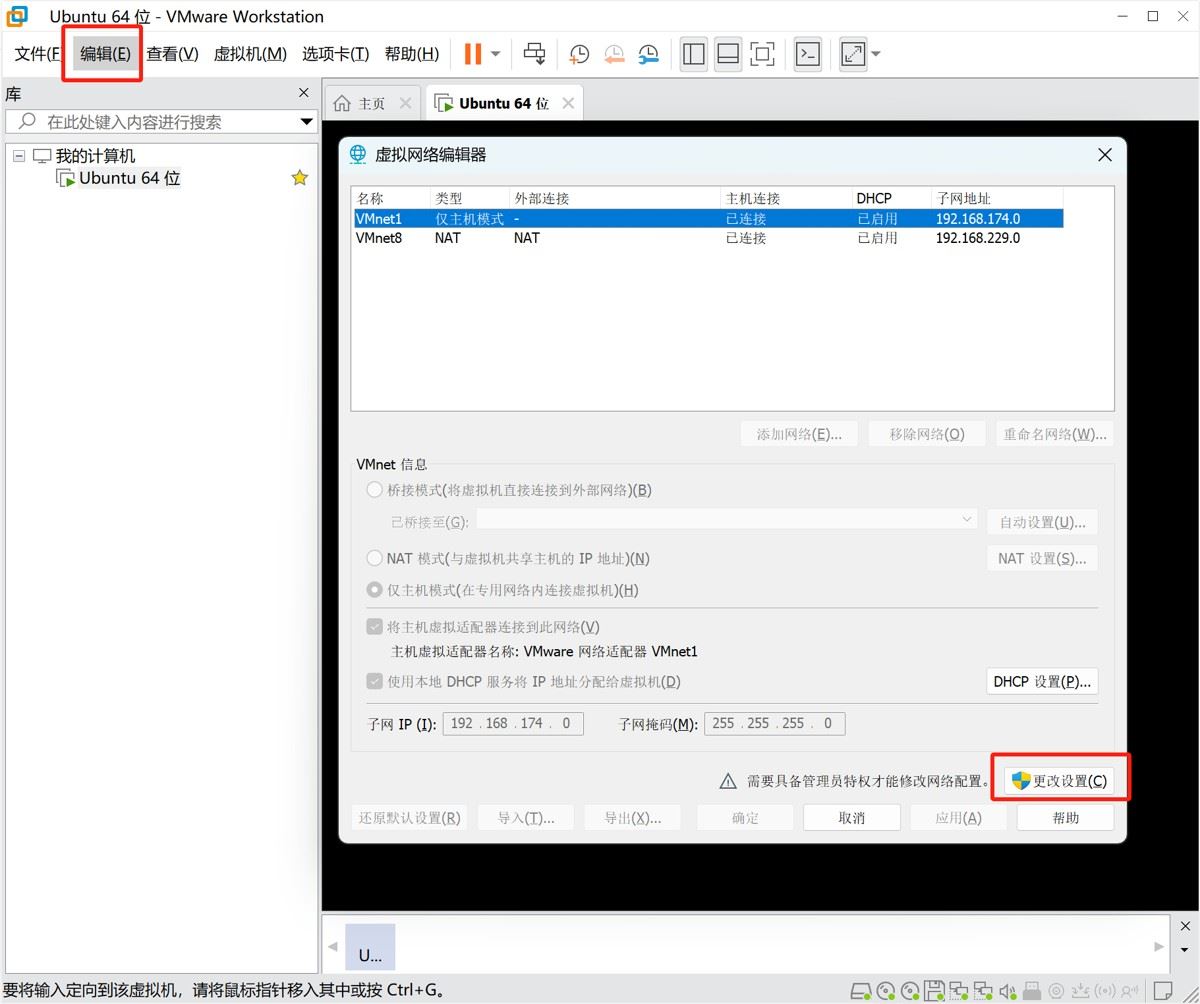Viewport: 1200px width, 1004px height.
Task: Open the 已桥接至 combo box
Action: pos(727,520)
